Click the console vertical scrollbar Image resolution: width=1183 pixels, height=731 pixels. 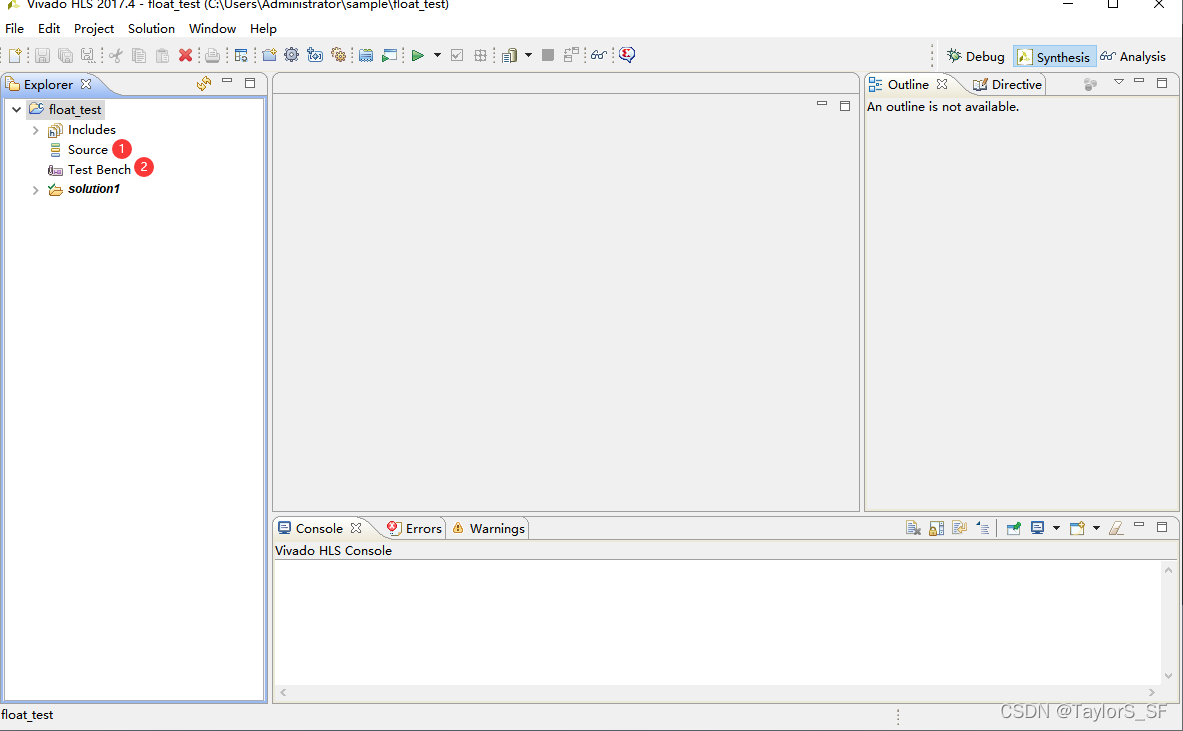point(1168,623)
